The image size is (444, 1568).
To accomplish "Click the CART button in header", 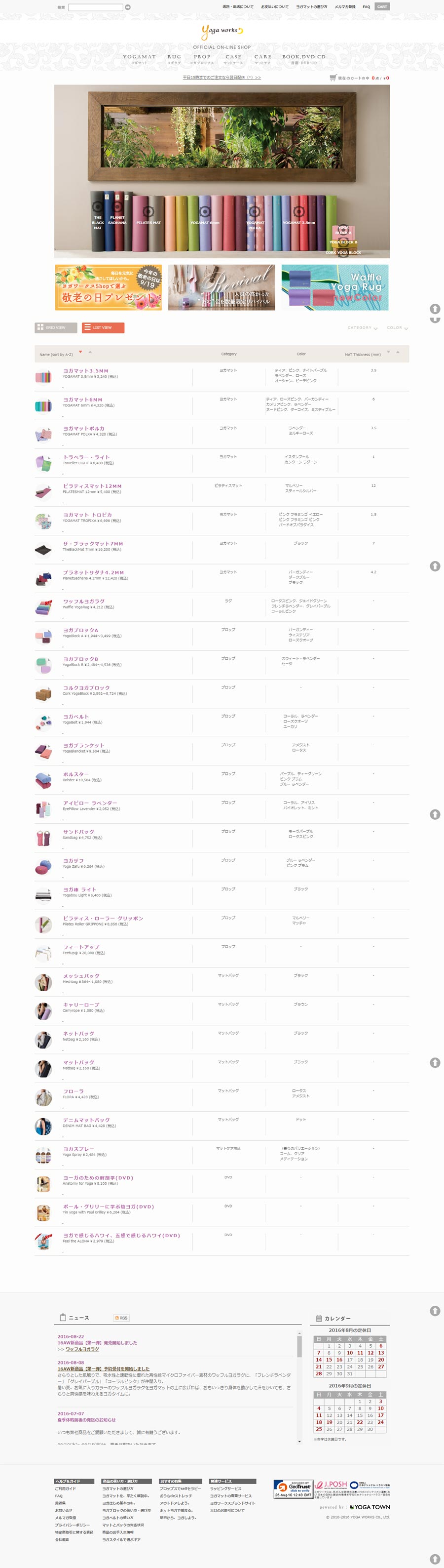I will coord(382,7).
